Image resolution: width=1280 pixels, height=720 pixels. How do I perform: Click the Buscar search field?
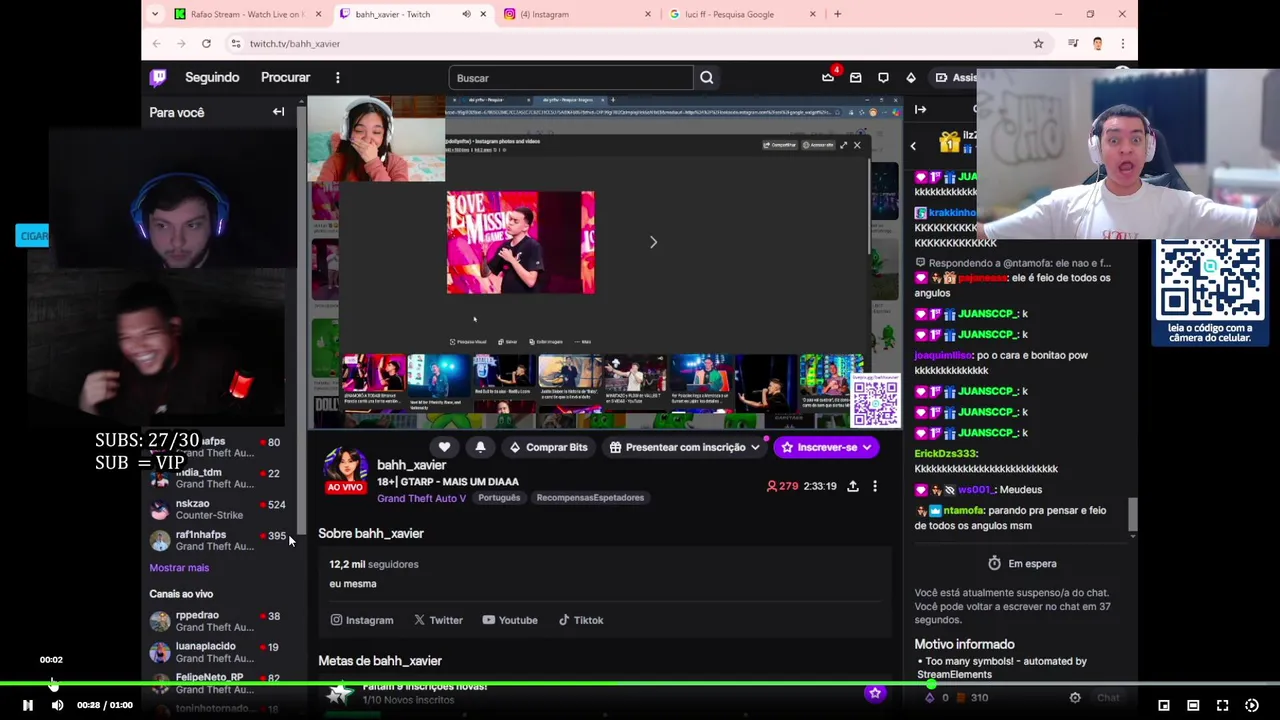tap(570, 78)
